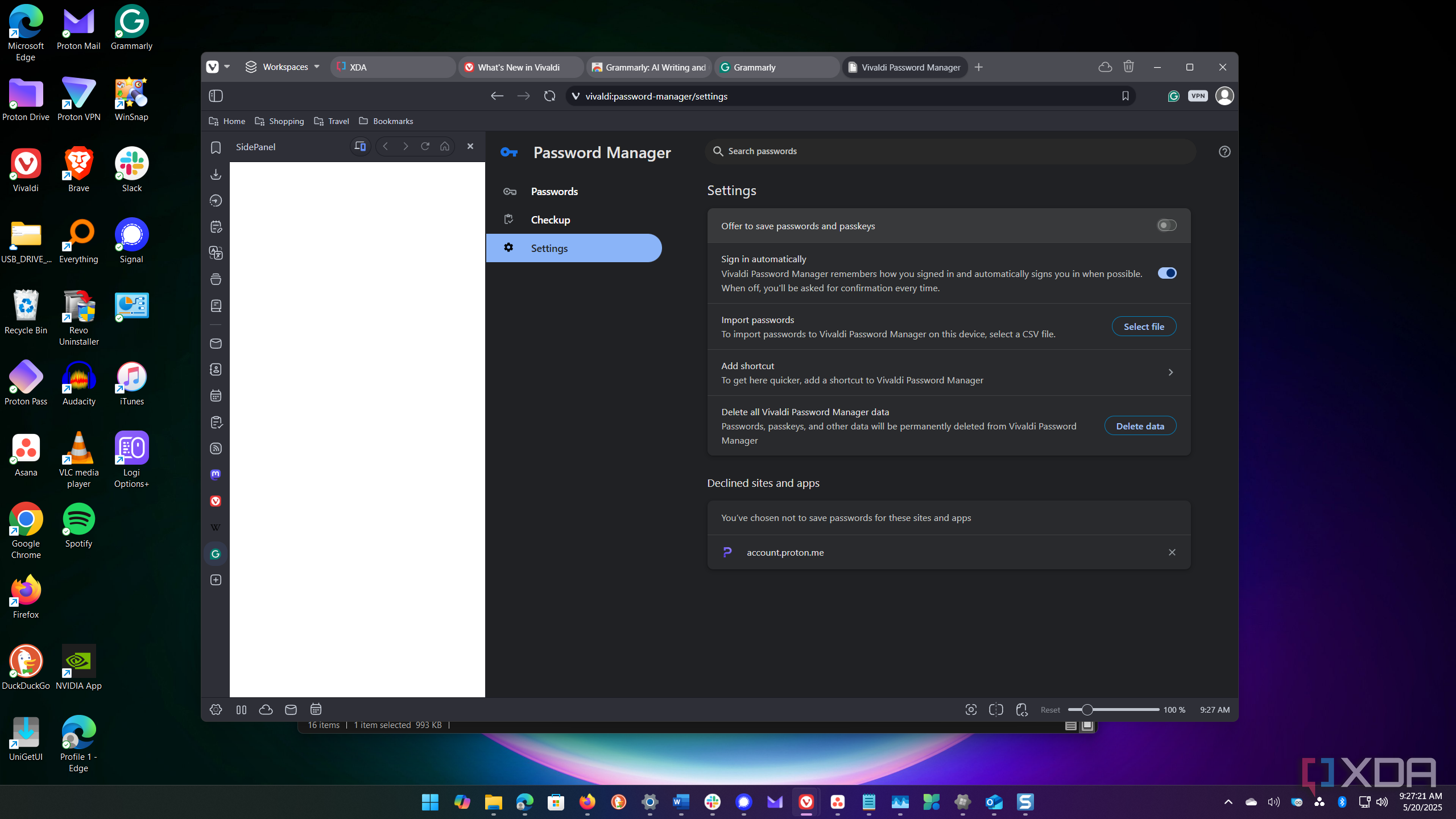Open the Shopping bookmarks folder
The height and width of the screenshot is (819, 1456).
[279, 121]
